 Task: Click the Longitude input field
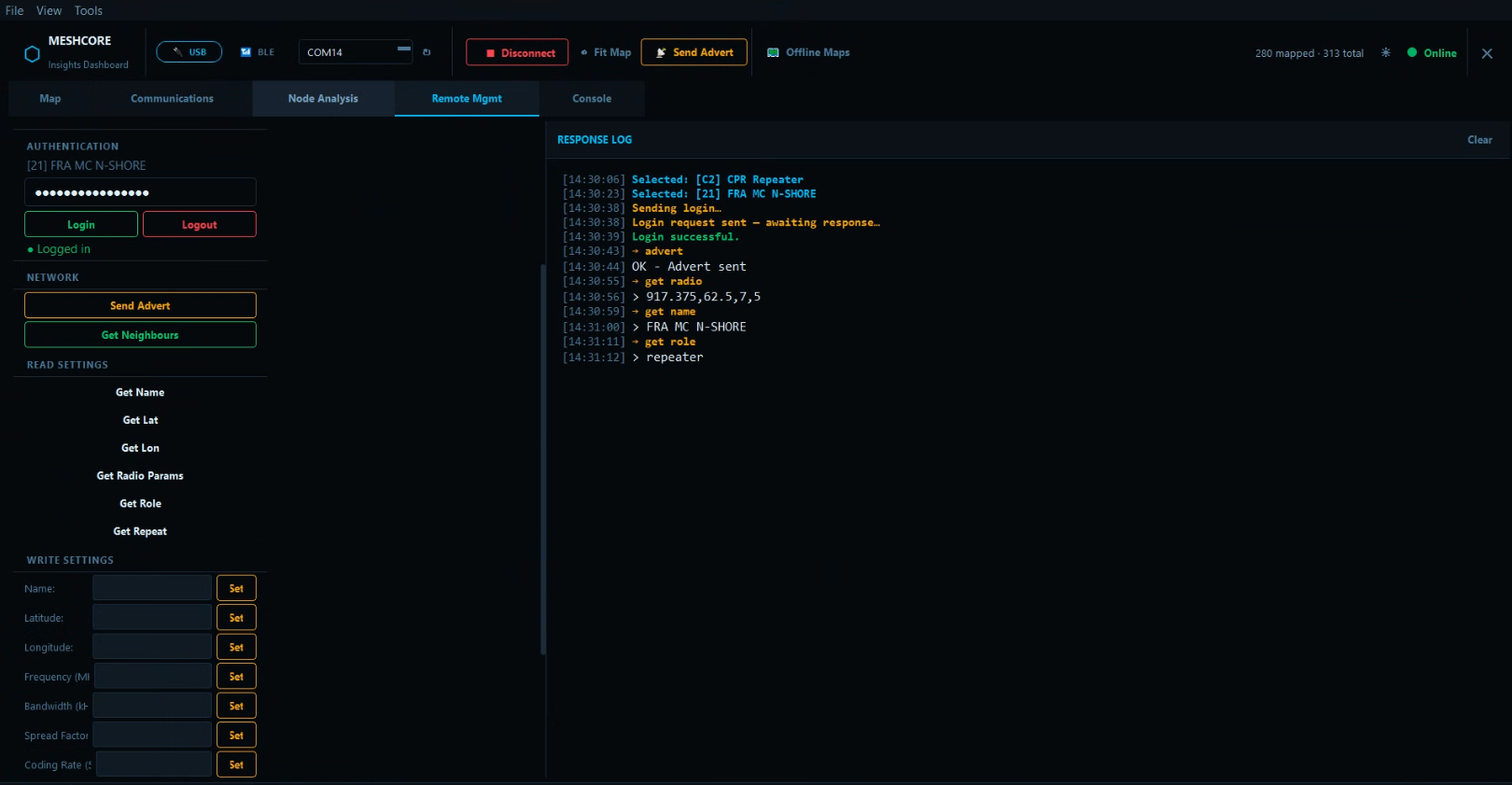tap(152, 647)
